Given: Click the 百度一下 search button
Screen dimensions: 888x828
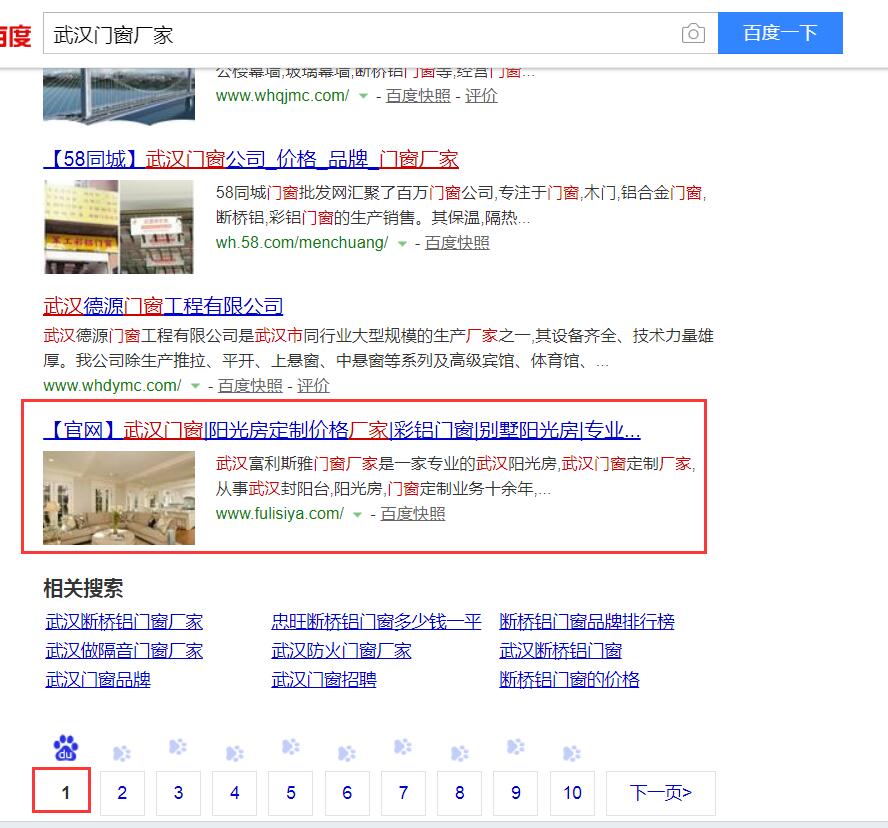Looking at the screenshot, I should 780,33.
